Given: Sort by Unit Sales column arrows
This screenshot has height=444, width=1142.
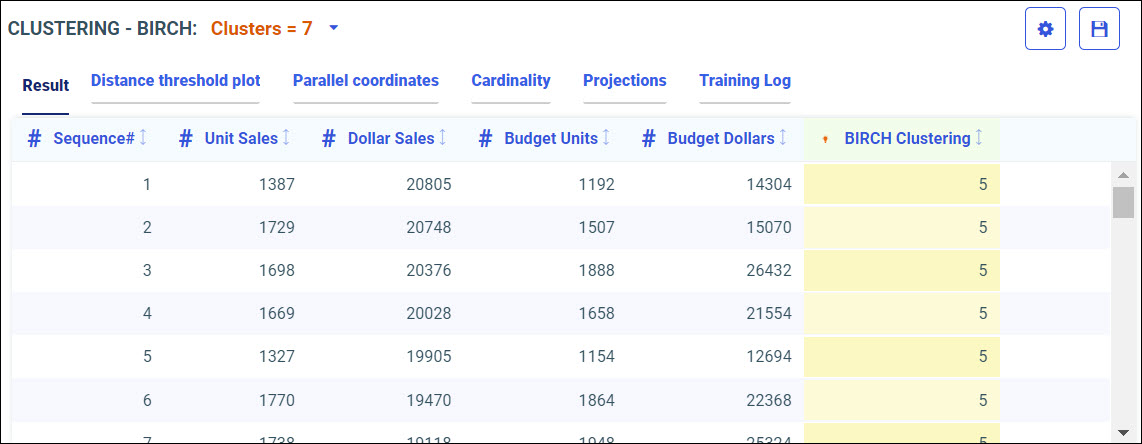Looking at the screenshot, I should click(x=287, y=138).
